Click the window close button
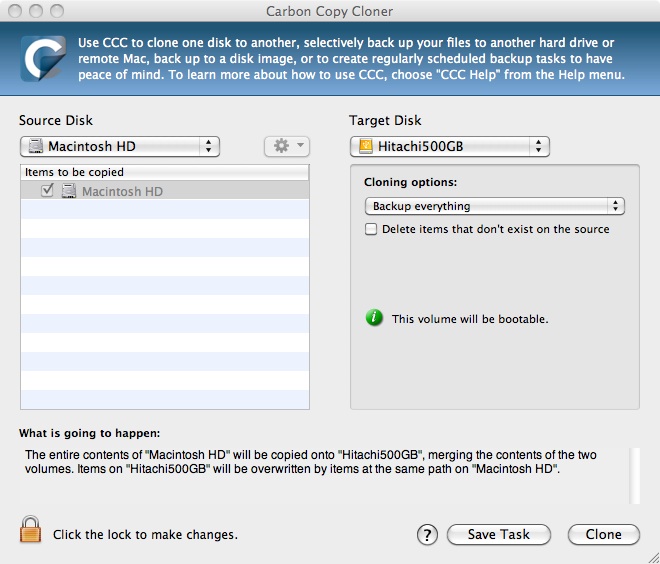Viewport: 660px width, 564px height. (x=15, y=11)
